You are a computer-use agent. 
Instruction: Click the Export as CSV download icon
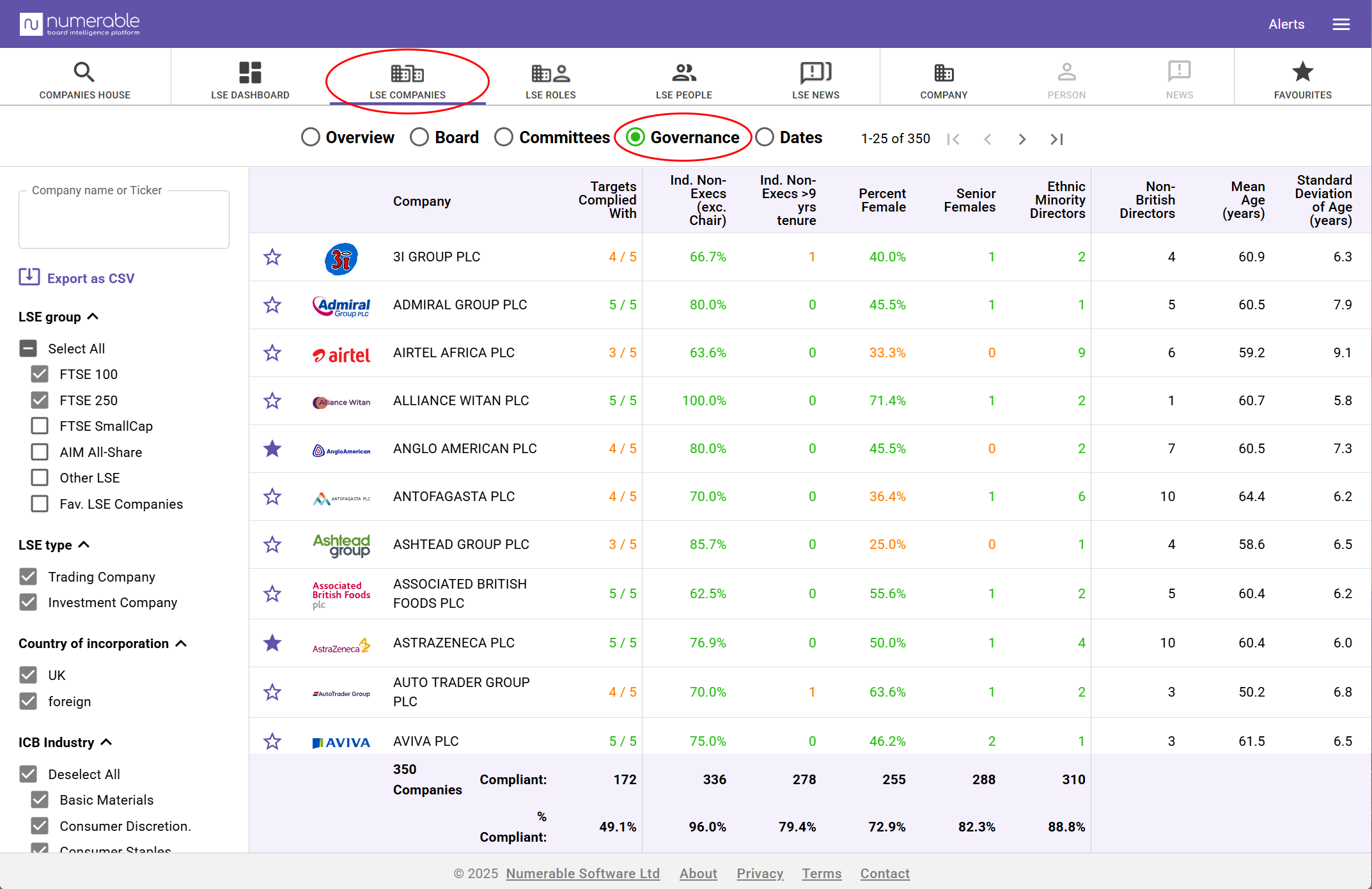tap(29, 277)
